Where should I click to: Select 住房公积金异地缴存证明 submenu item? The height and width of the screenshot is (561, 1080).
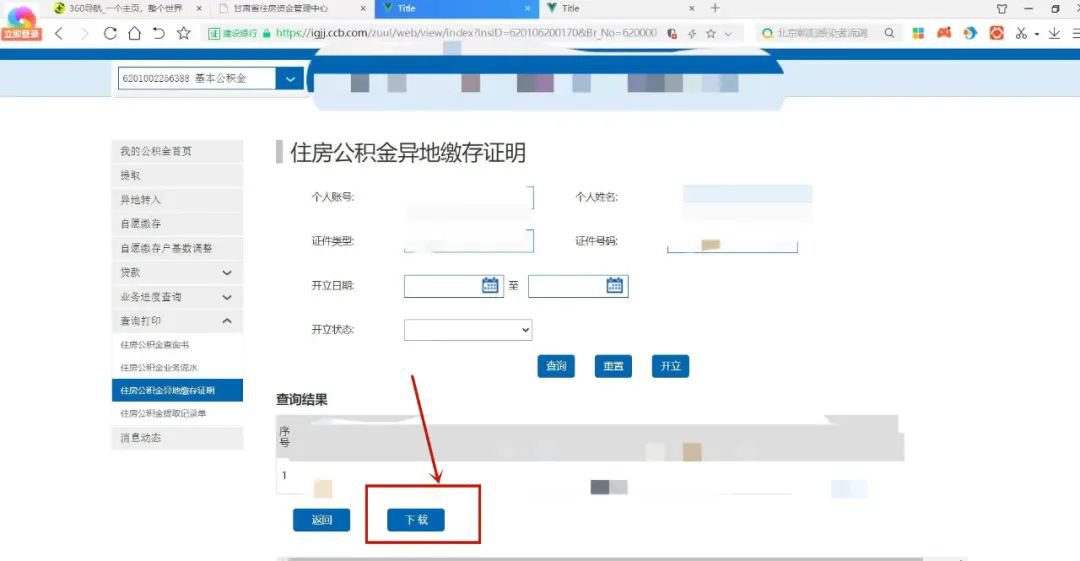tap(177, 390)
